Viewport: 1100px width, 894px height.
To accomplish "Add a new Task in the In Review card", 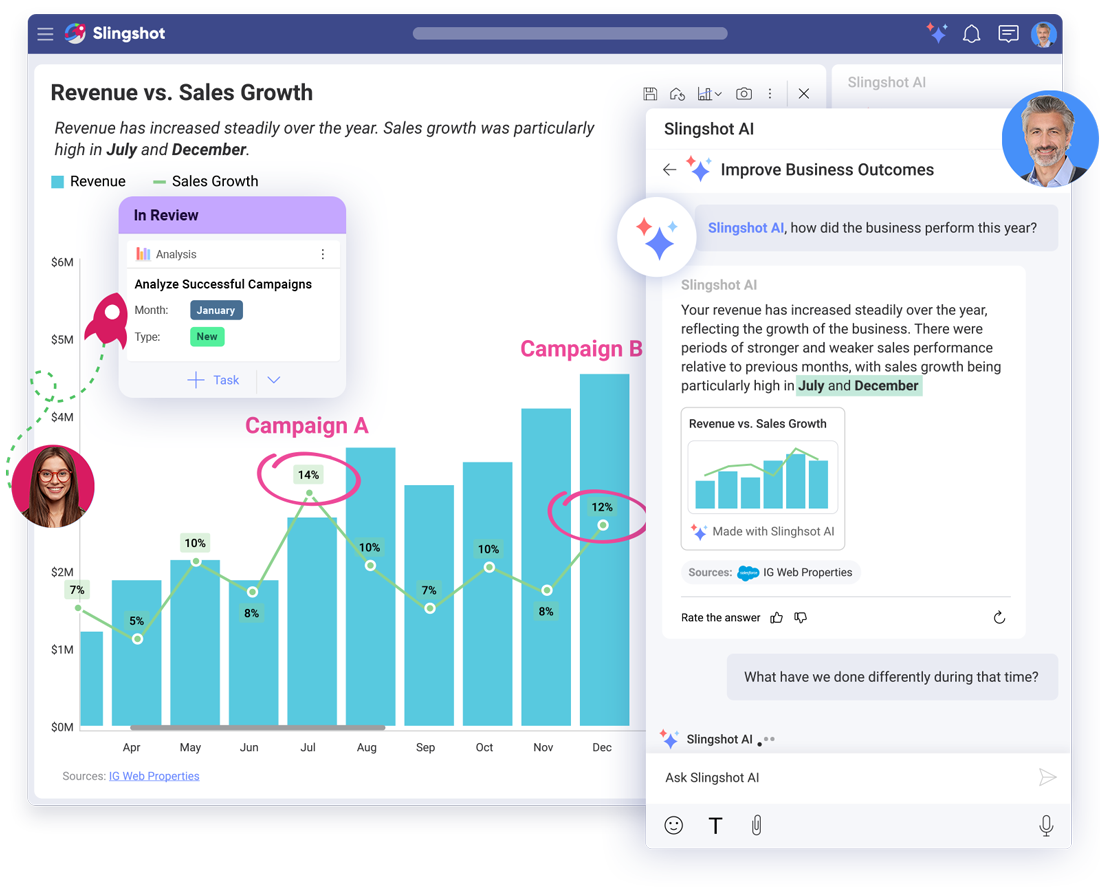I will (x=216, y=380).
